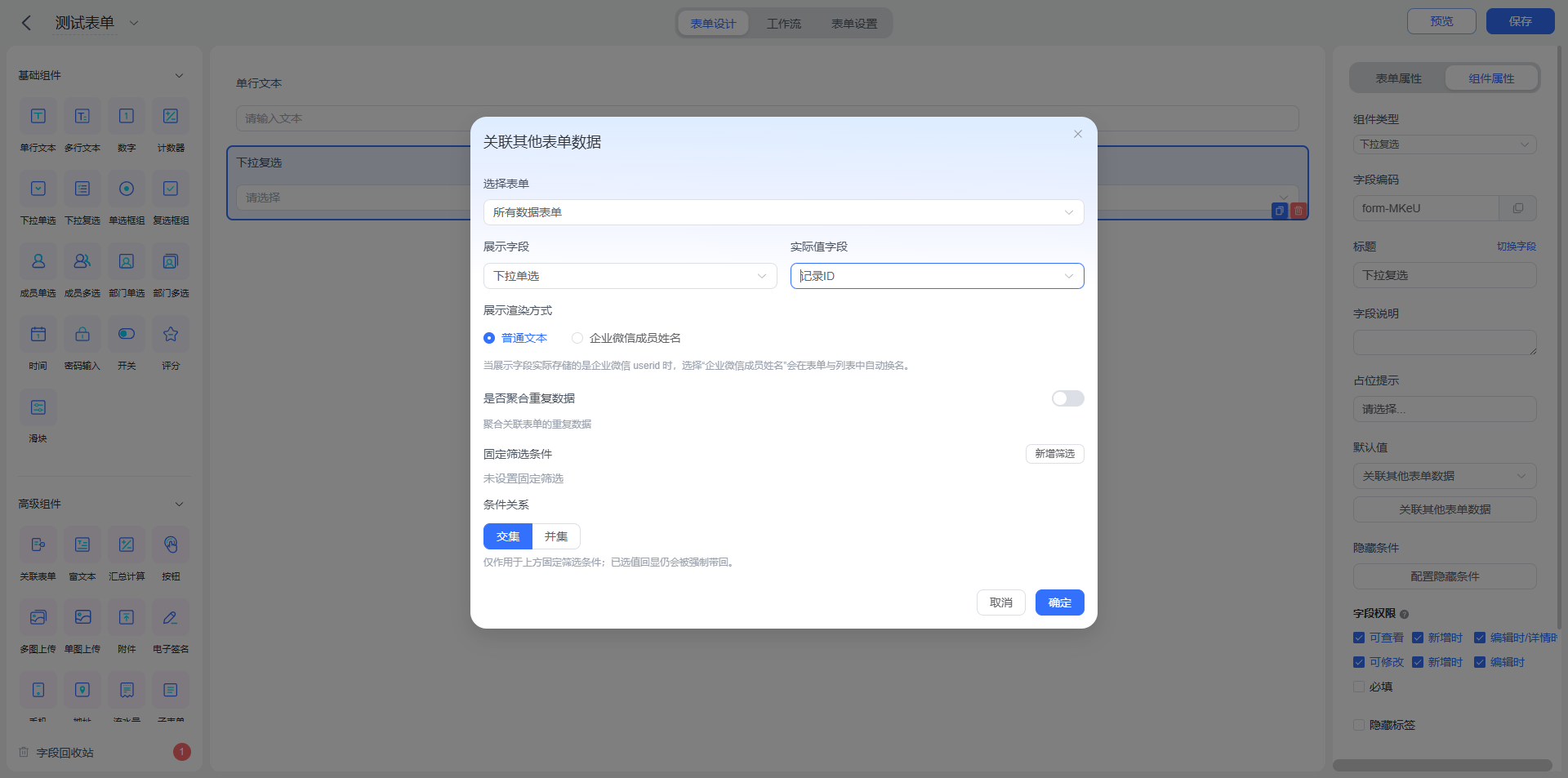Select the 电子签名 signature component
Image resolution: width=1568 pixels, height=778 pixels.
[x=171, y=617]
